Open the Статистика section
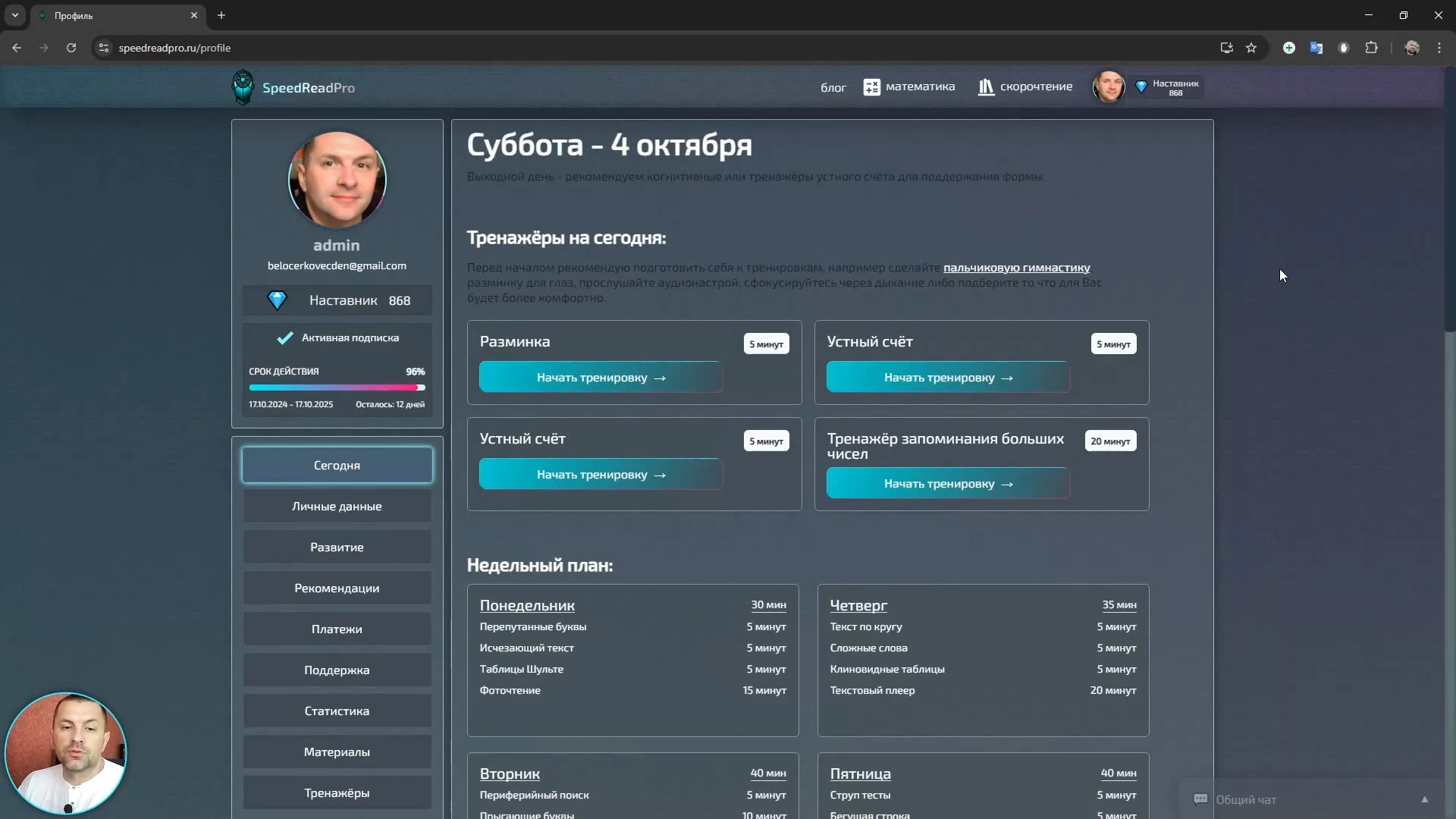Screen dimensions: 1456x819 pos(337,711)
